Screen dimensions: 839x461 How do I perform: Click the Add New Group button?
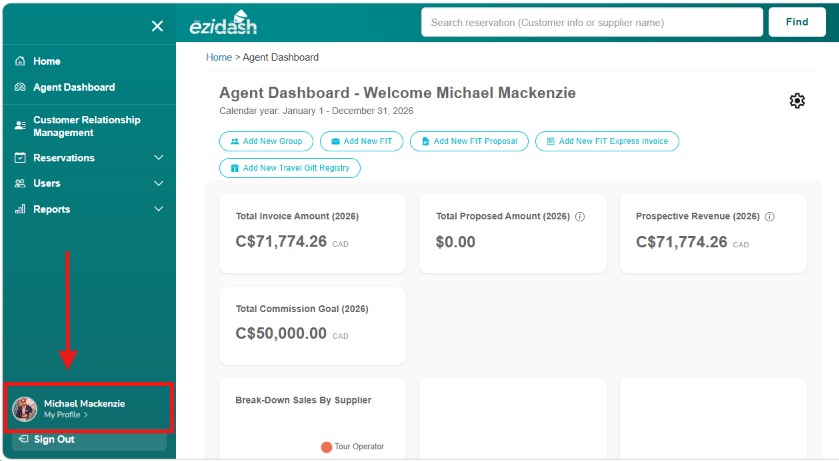pos(266,141)
